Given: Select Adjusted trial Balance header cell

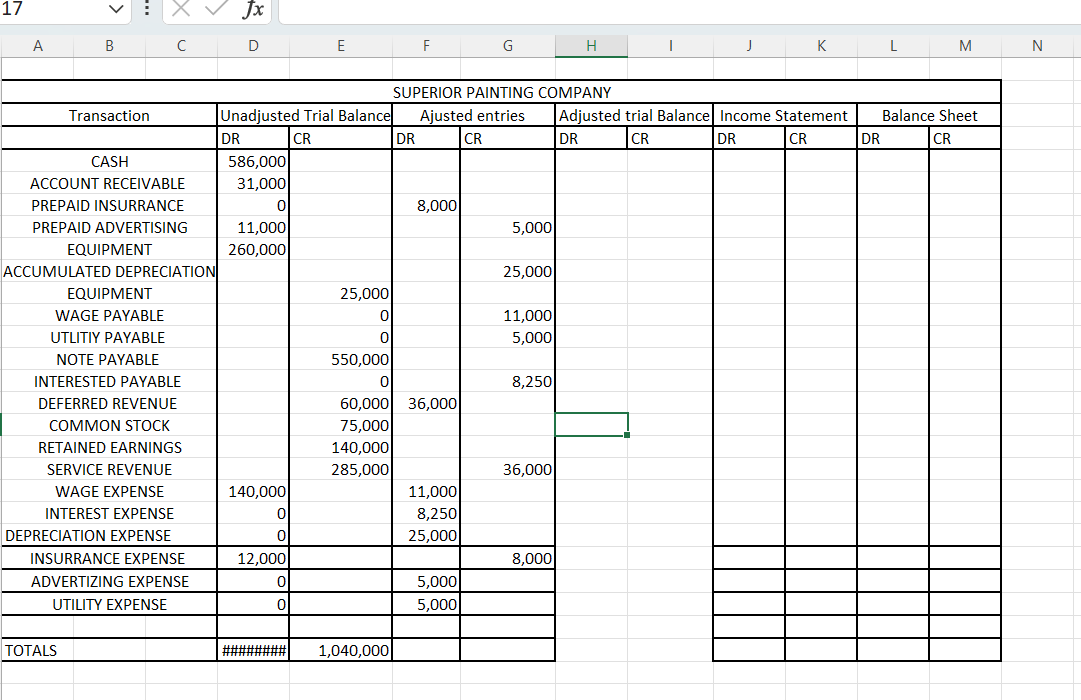Looking at the screenshot, I should 634,115.
